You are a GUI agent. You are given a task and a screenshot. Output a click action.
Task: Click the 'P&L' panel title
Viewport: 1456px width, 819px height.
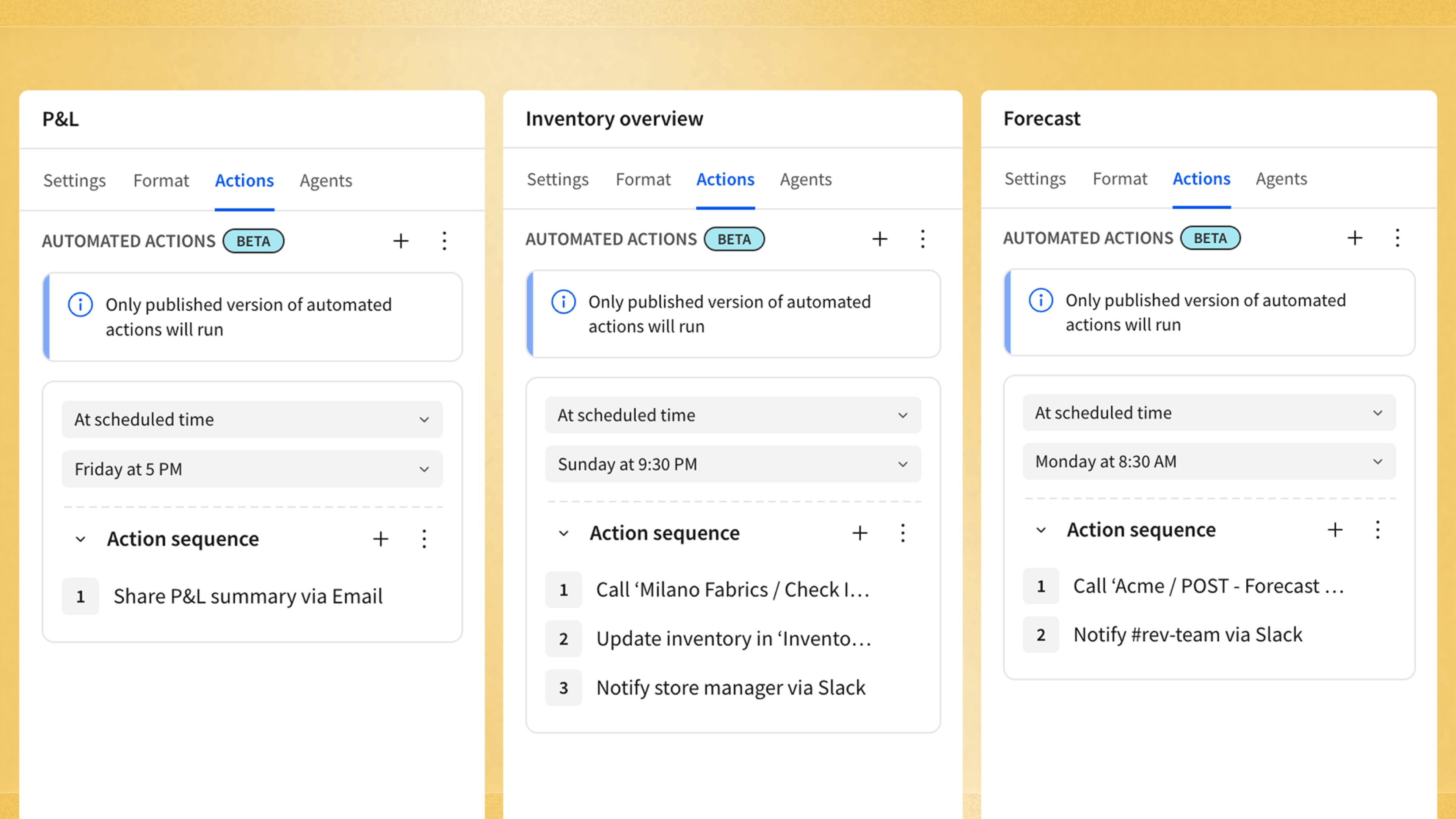coord(61,119)
